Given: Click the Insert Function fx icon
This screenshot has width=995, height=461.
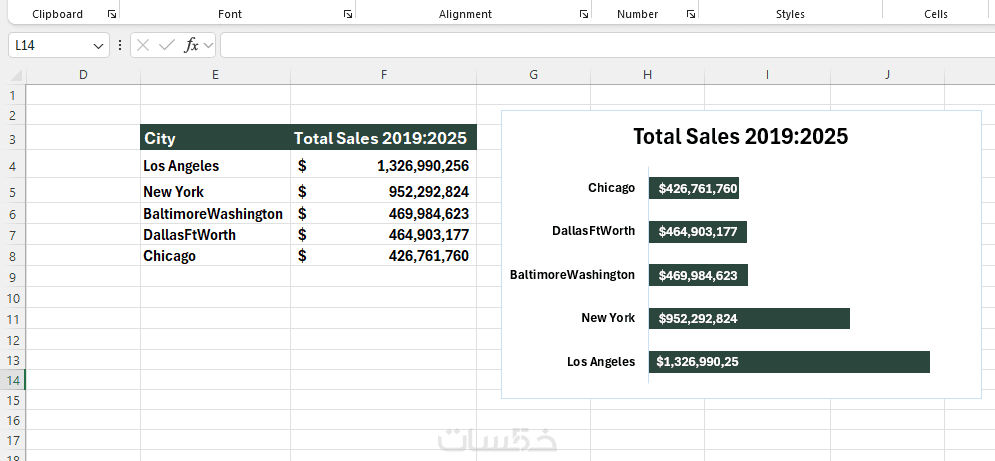Looking at the screenshot, I should (x=191, y=46).
